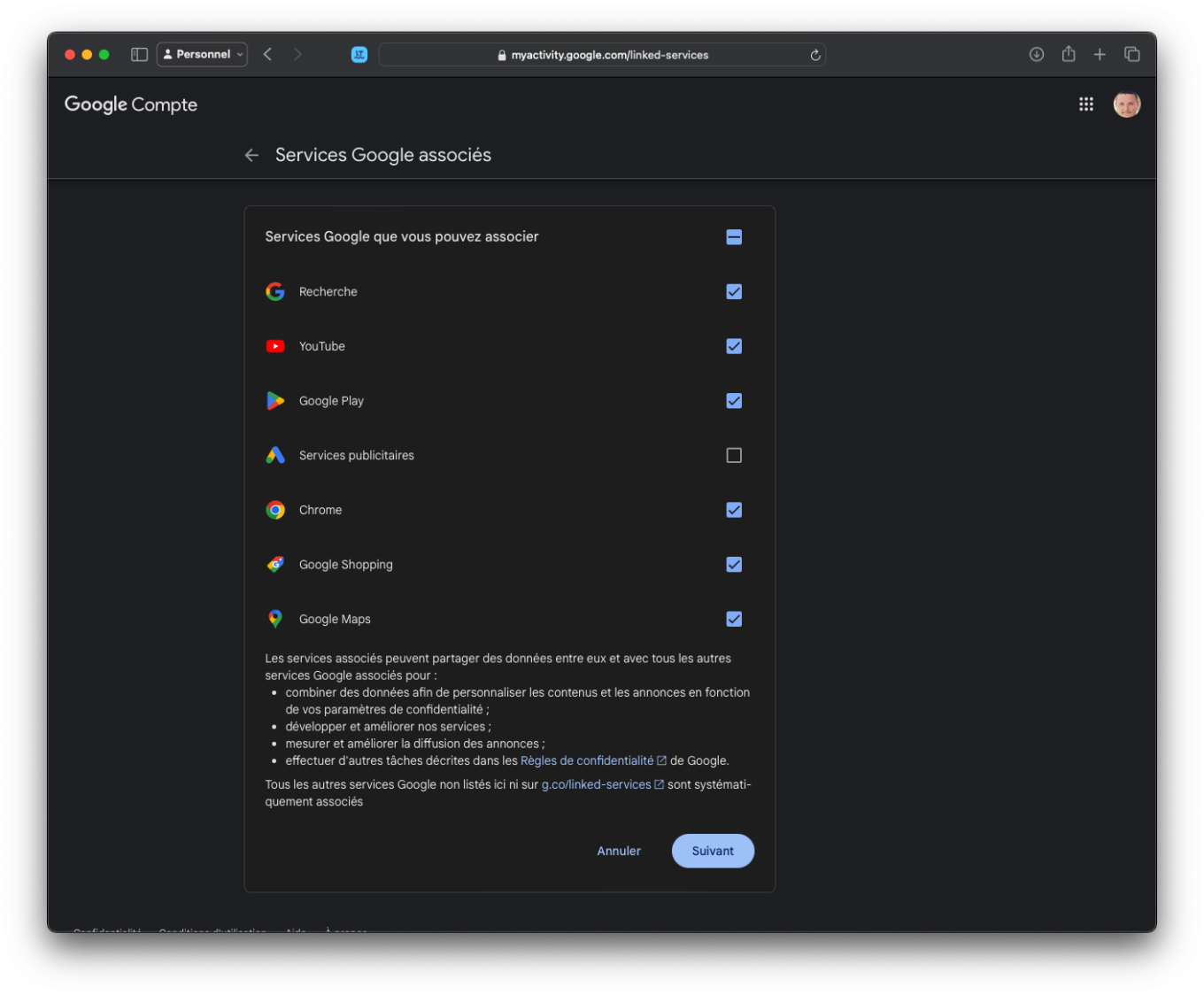Click the external-link icon after Règles de confidentialité
This screenshot has width=1204, height=995.
(x=661, y=760)
